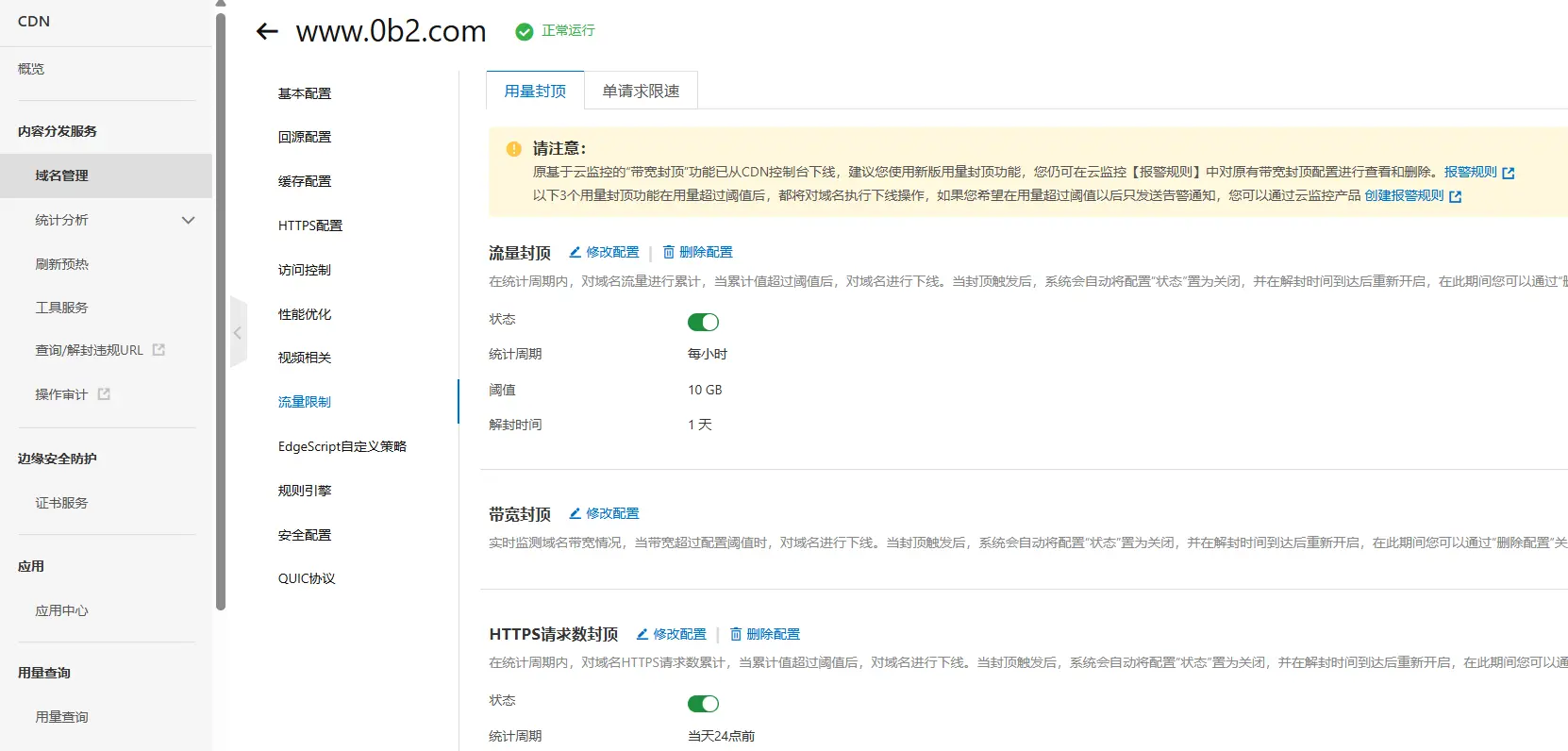Open 规则引擎 settings
The height and width of the screenshot is (751, 1568).
[x=305, y=491]
